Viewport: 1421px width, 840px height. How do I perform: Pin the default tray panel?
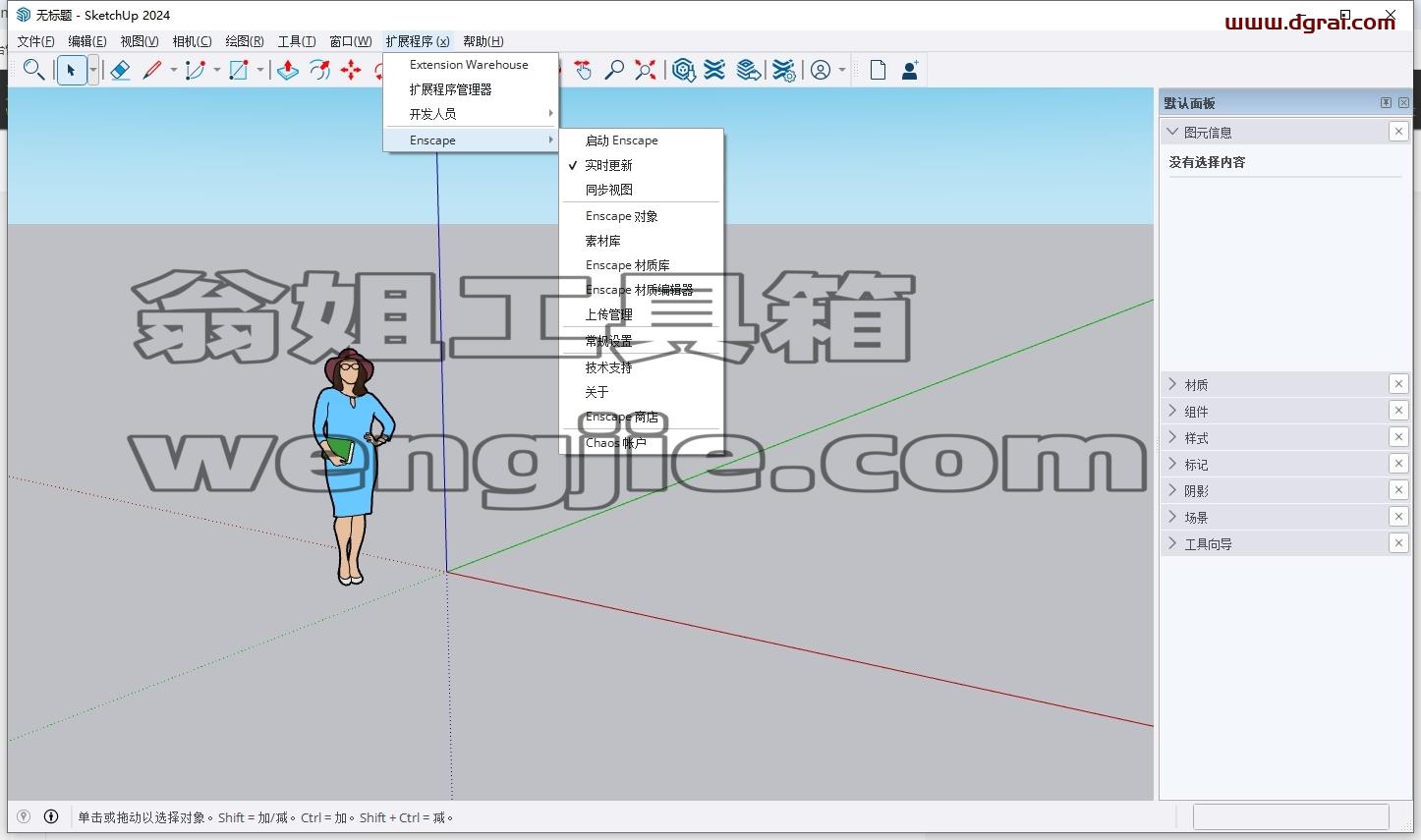[x=1386, y=102]
